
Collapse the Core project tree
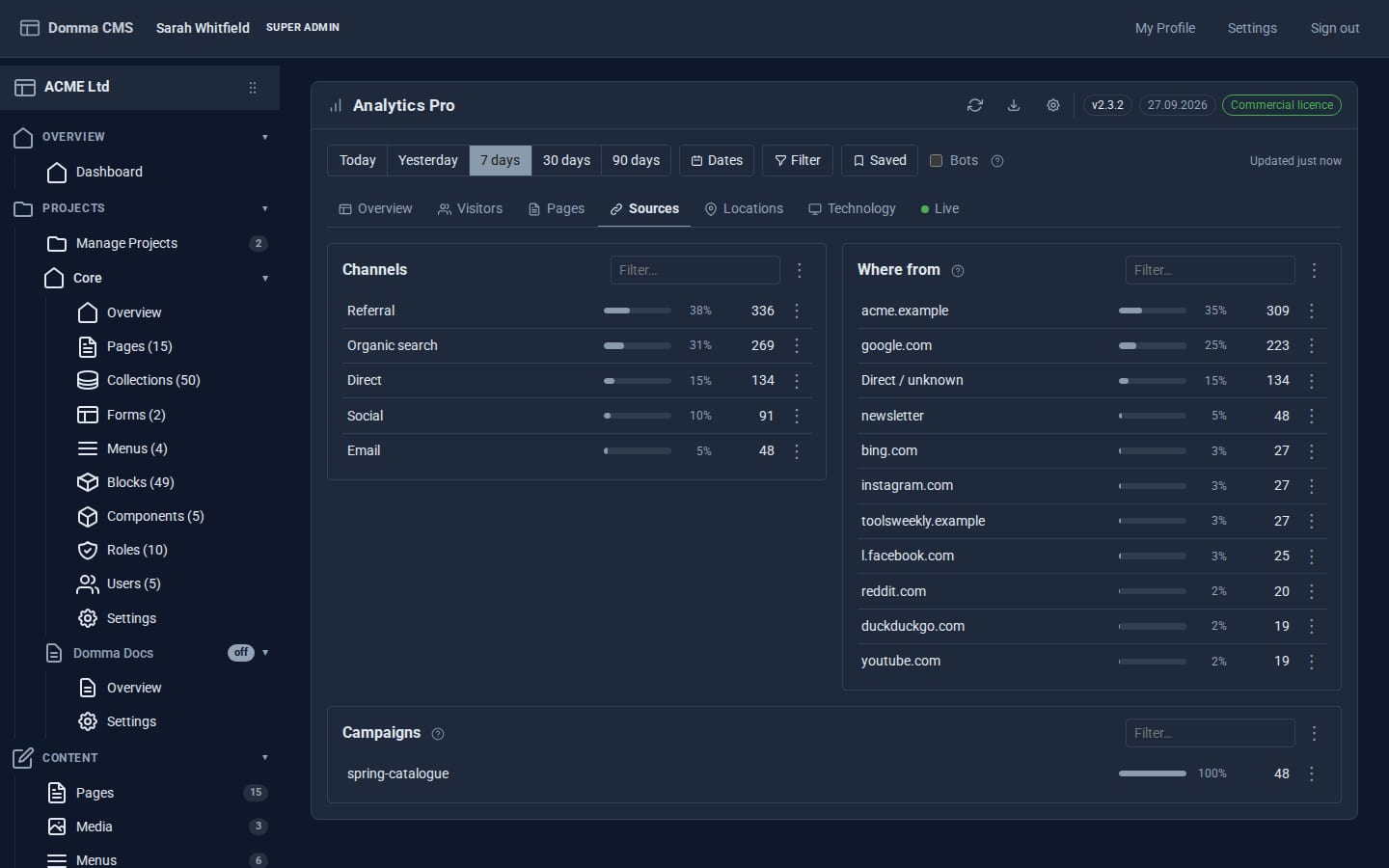point(265,279)
